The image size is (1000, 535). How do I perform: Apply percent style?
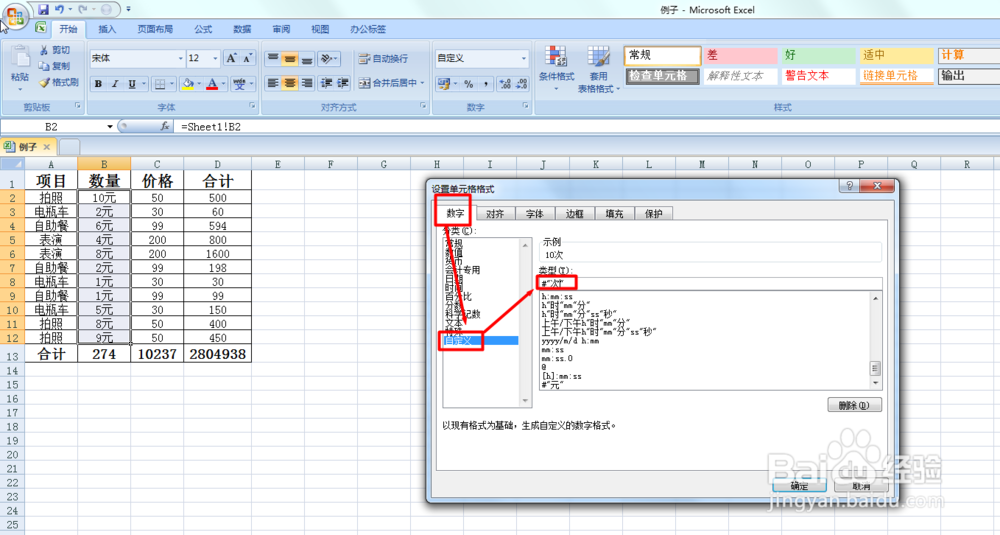coord(469,84)
